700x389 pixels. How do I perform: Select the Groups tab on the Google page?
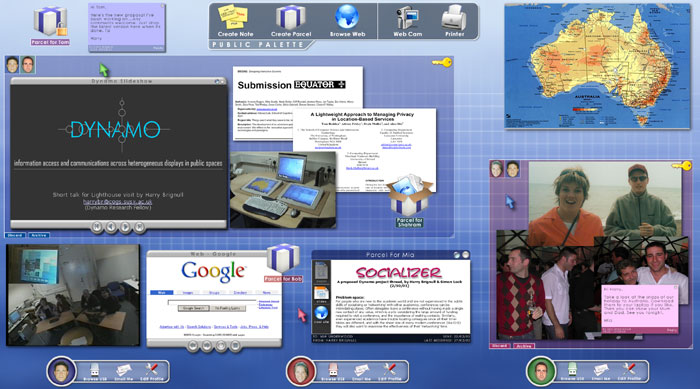tap(214, 293)
